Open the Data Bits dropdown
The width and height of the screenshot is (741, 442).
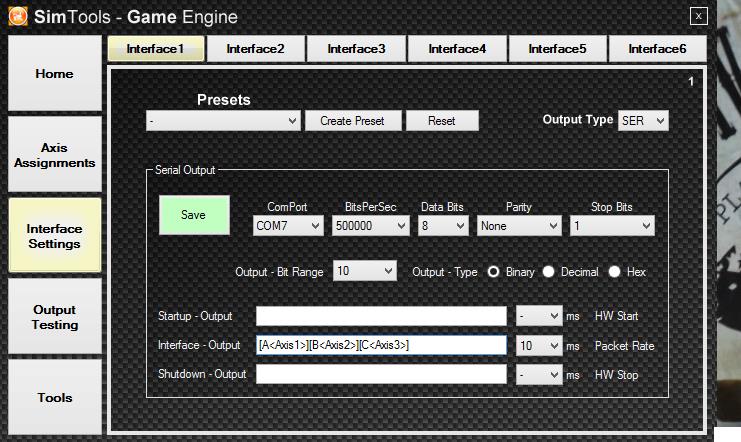click(x=443, y=226)
